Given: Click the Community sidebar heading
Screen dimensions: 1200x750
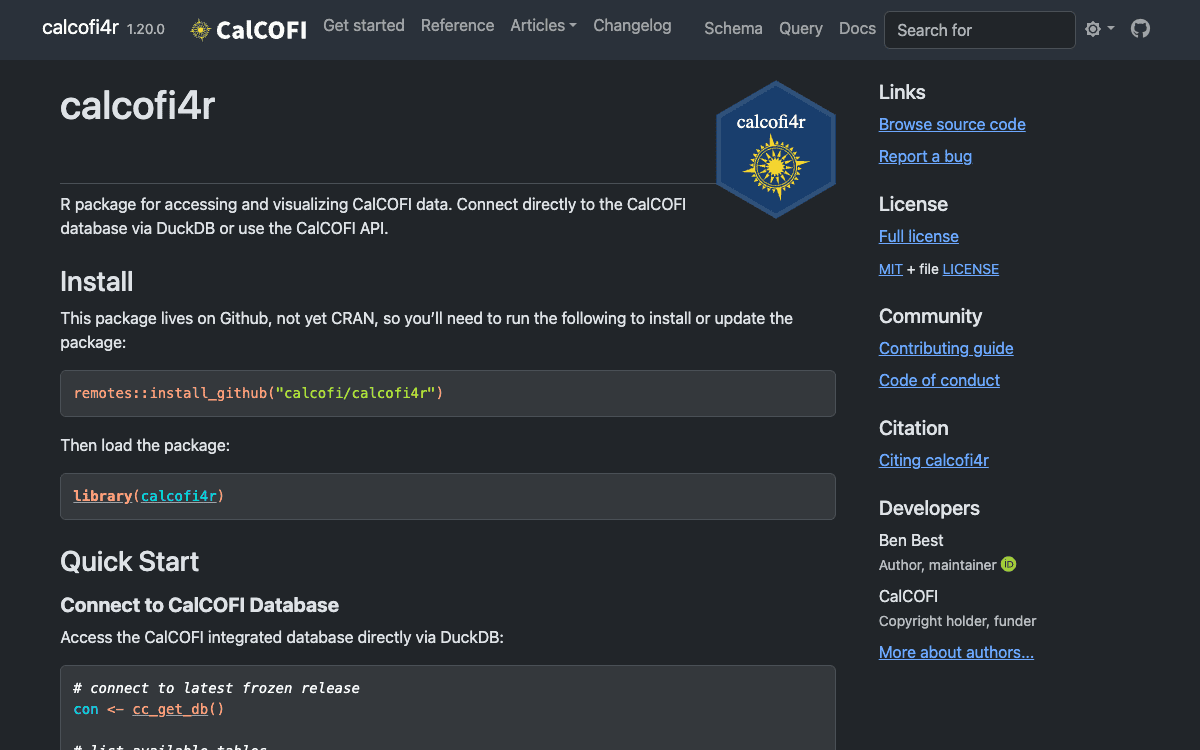Looking at the screenshot, I should point(930,316).
